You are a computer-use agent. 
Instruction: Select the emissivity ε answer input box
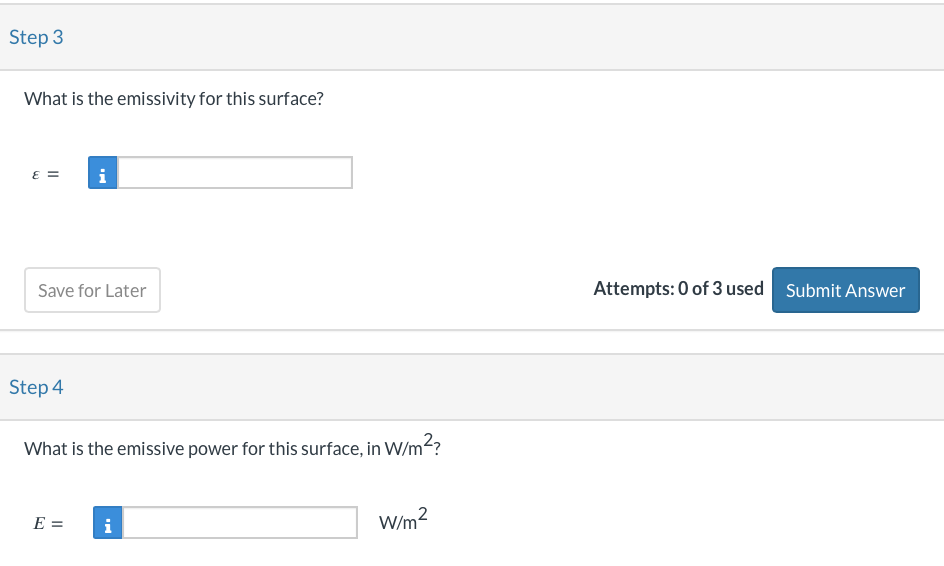[x=235, y=173]
